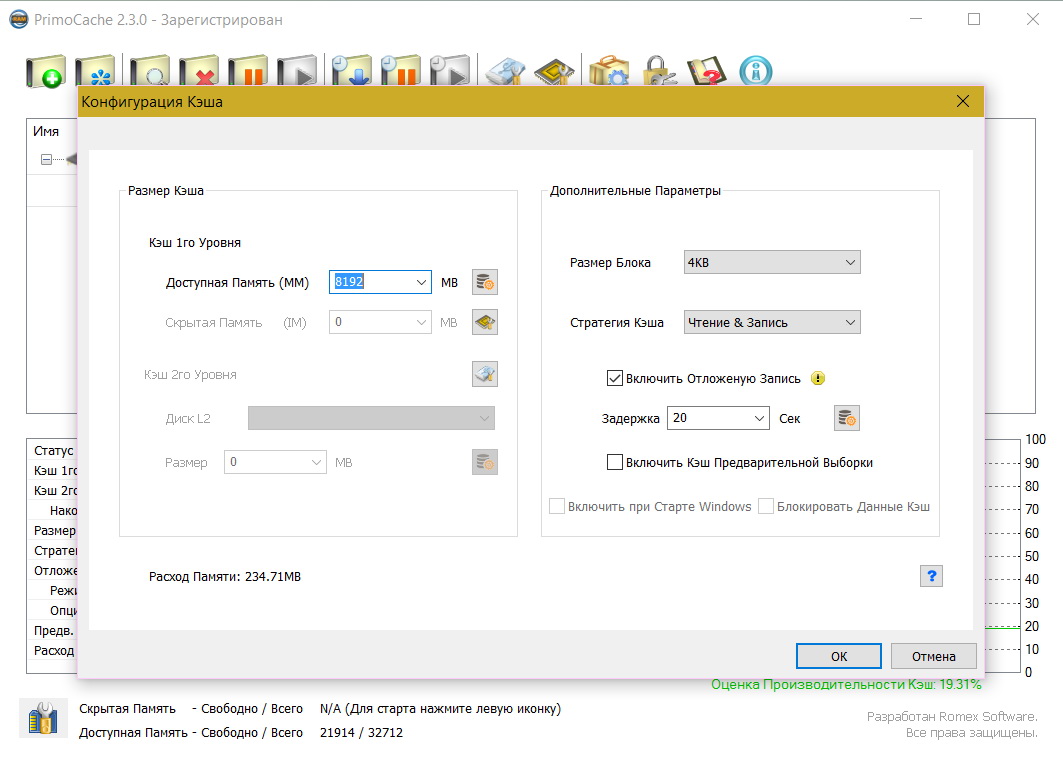Image resolution: width=1063 pixels, height=758 pixels.
Task: Click the license padlock and keys icon
Action: (x=658, y=71)
